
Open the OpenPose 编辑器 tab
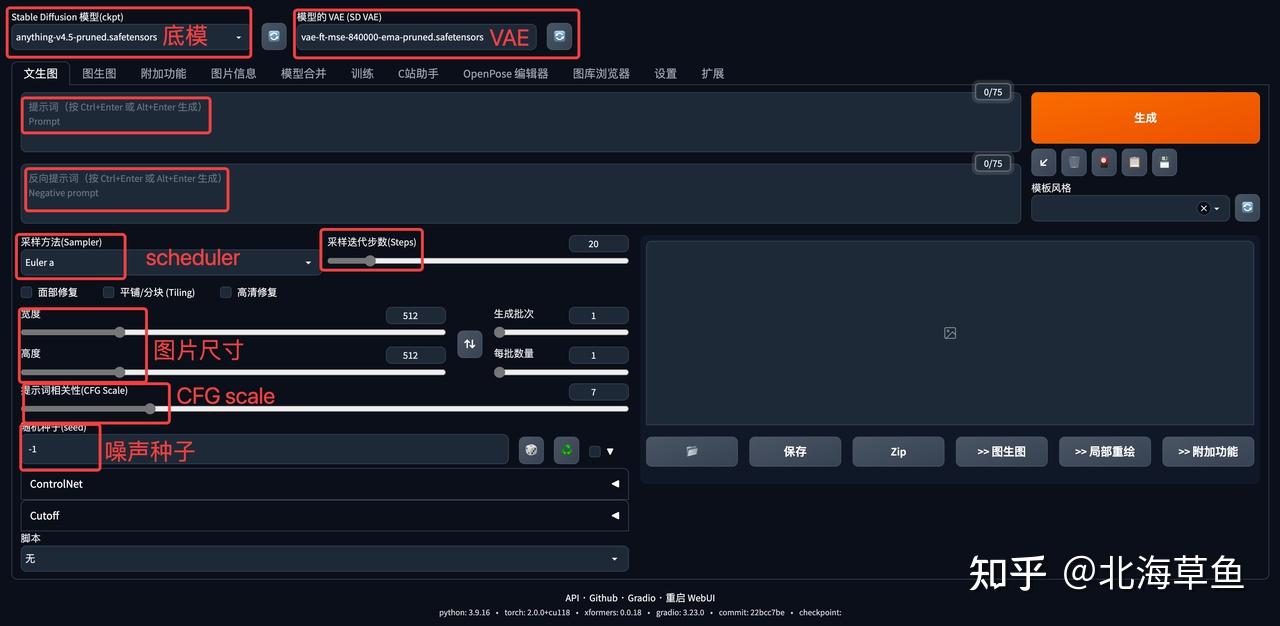505,73
